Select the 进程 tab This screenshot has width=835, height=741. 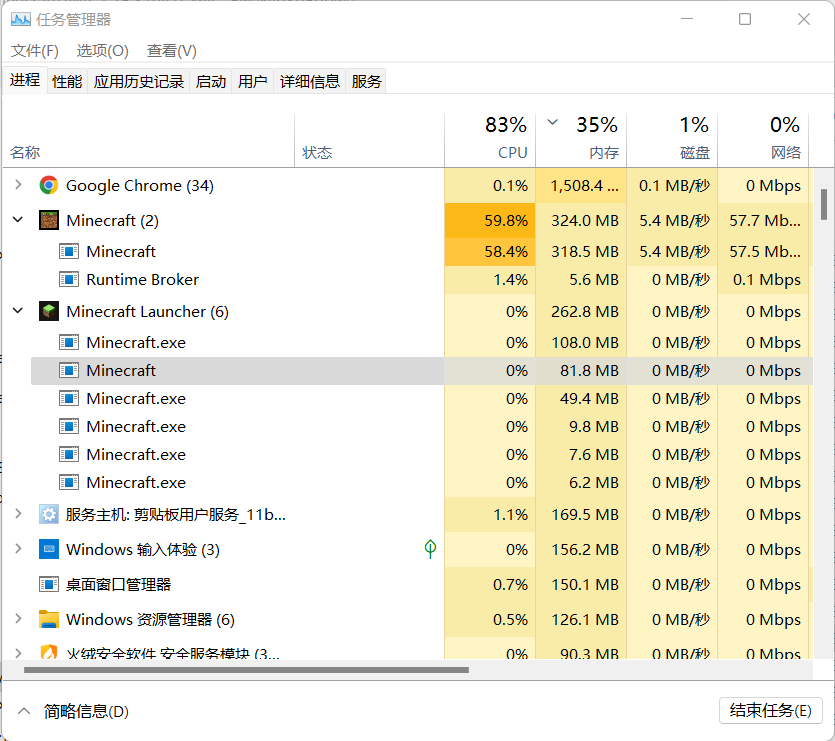pyautogui.click(x=24, y=80)
